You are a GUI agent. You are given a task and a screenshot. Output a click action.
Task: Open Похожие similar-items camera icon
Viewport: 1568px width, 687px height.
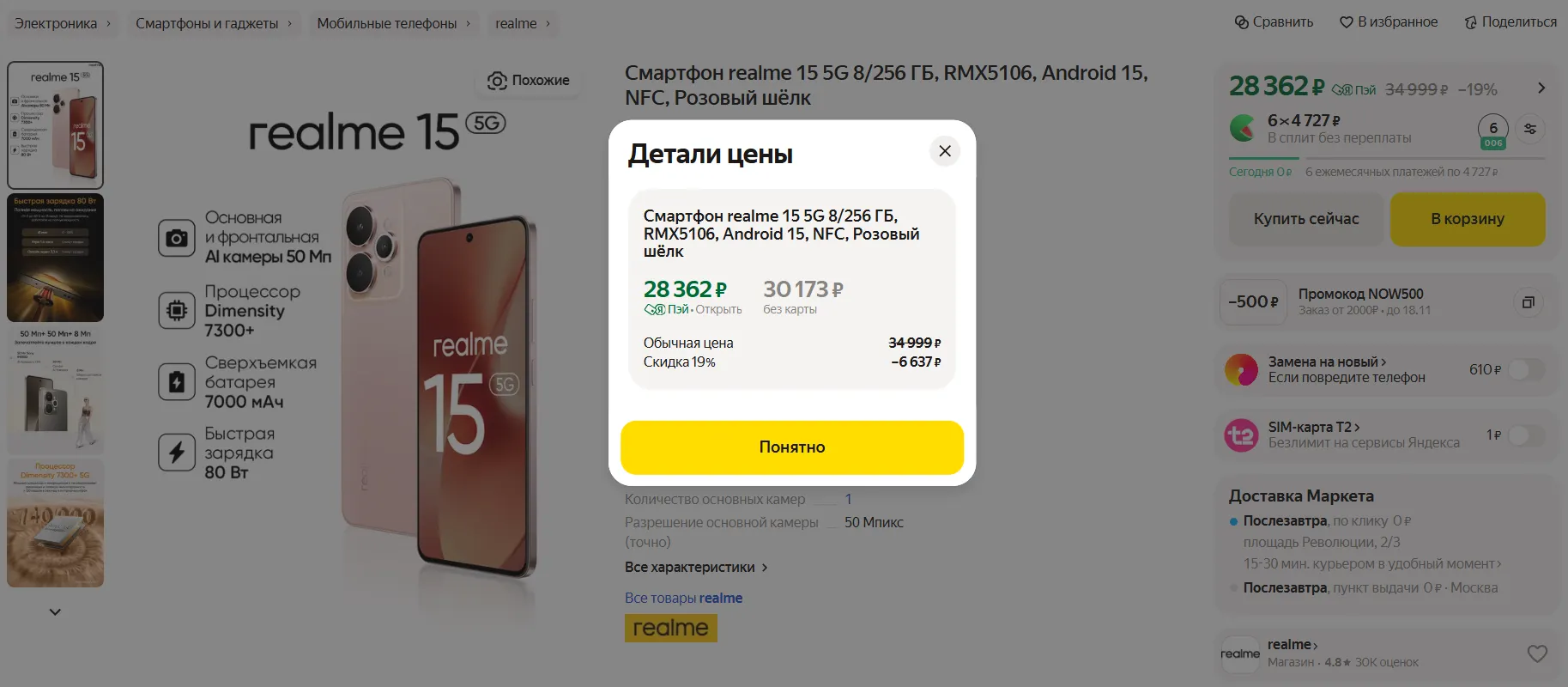click(497, 81)
